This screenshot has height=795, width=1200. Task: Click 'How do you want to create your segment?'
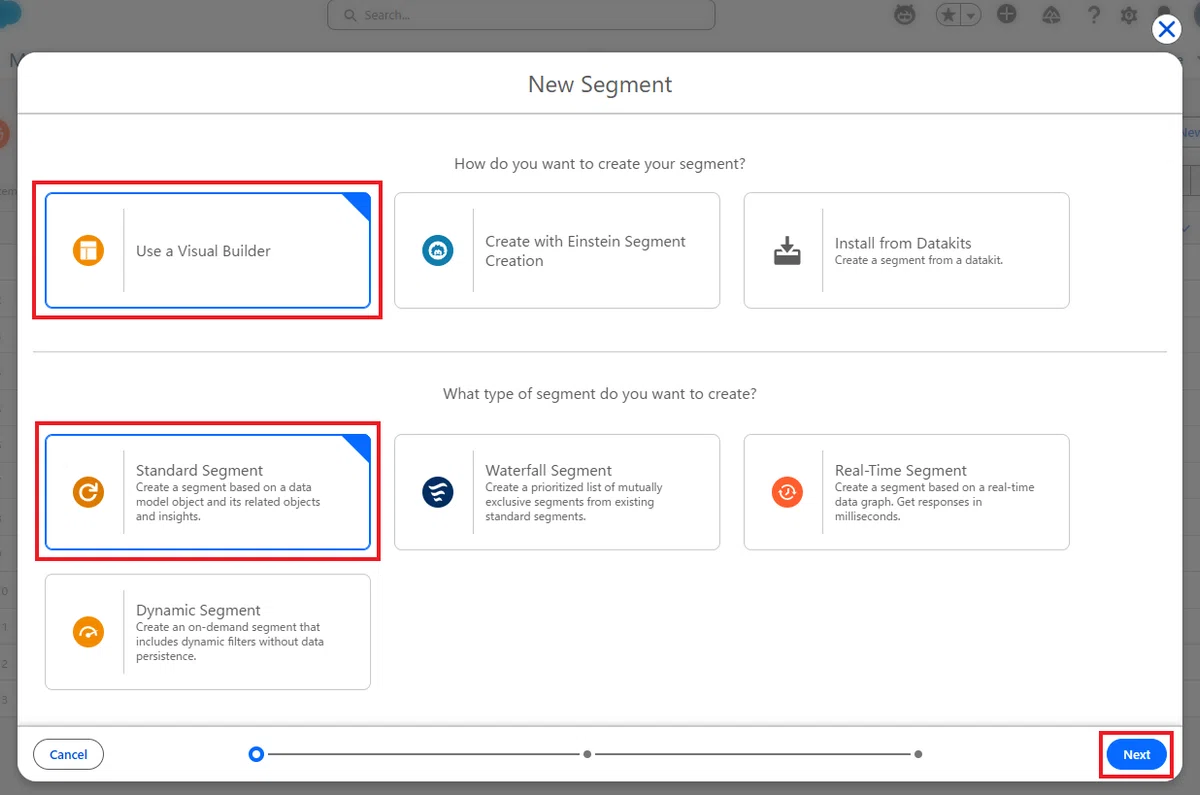coord(600,163)
